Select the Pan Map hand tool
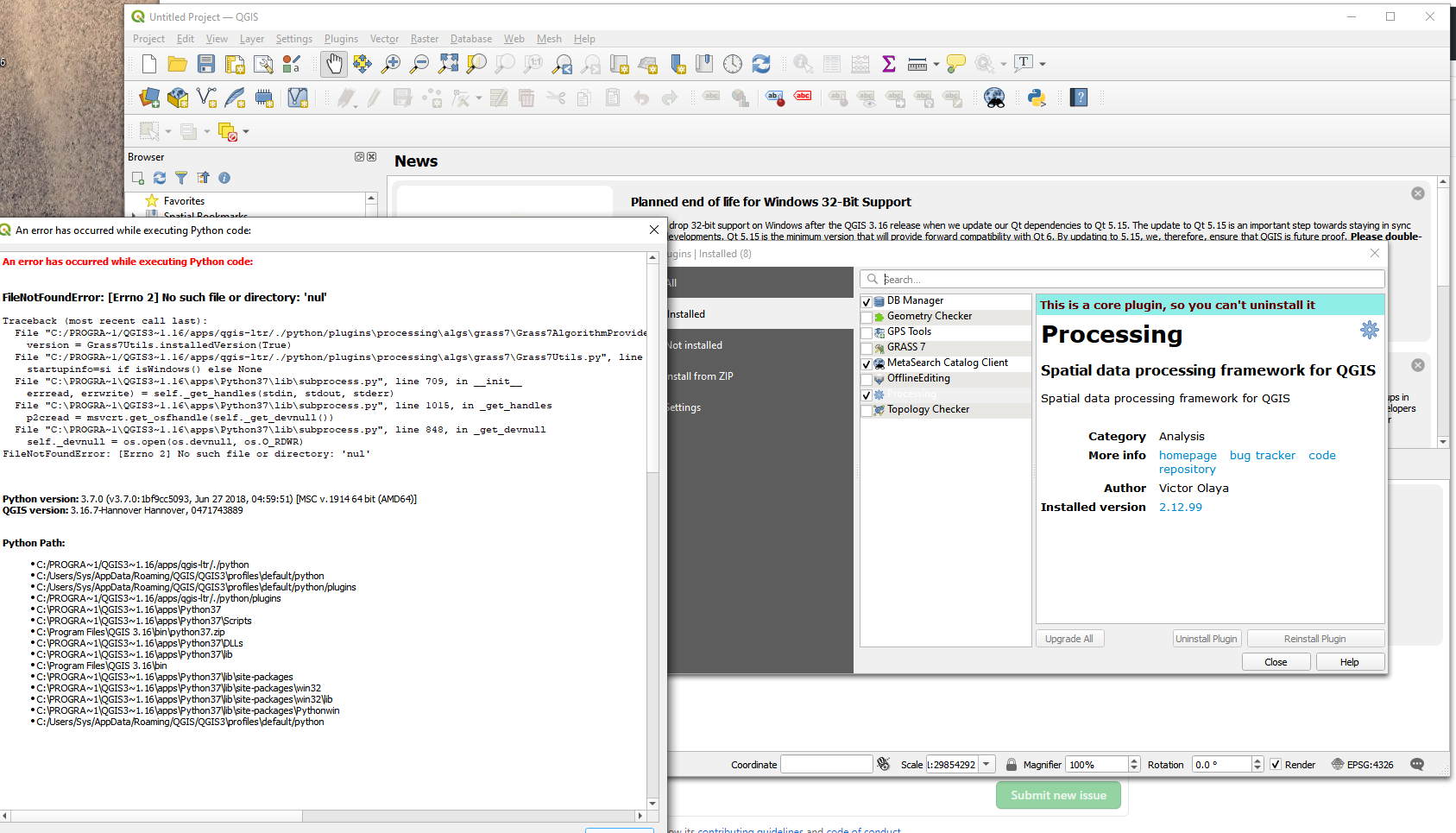This screenshot has height=833, width=1456. coord(334,64)
